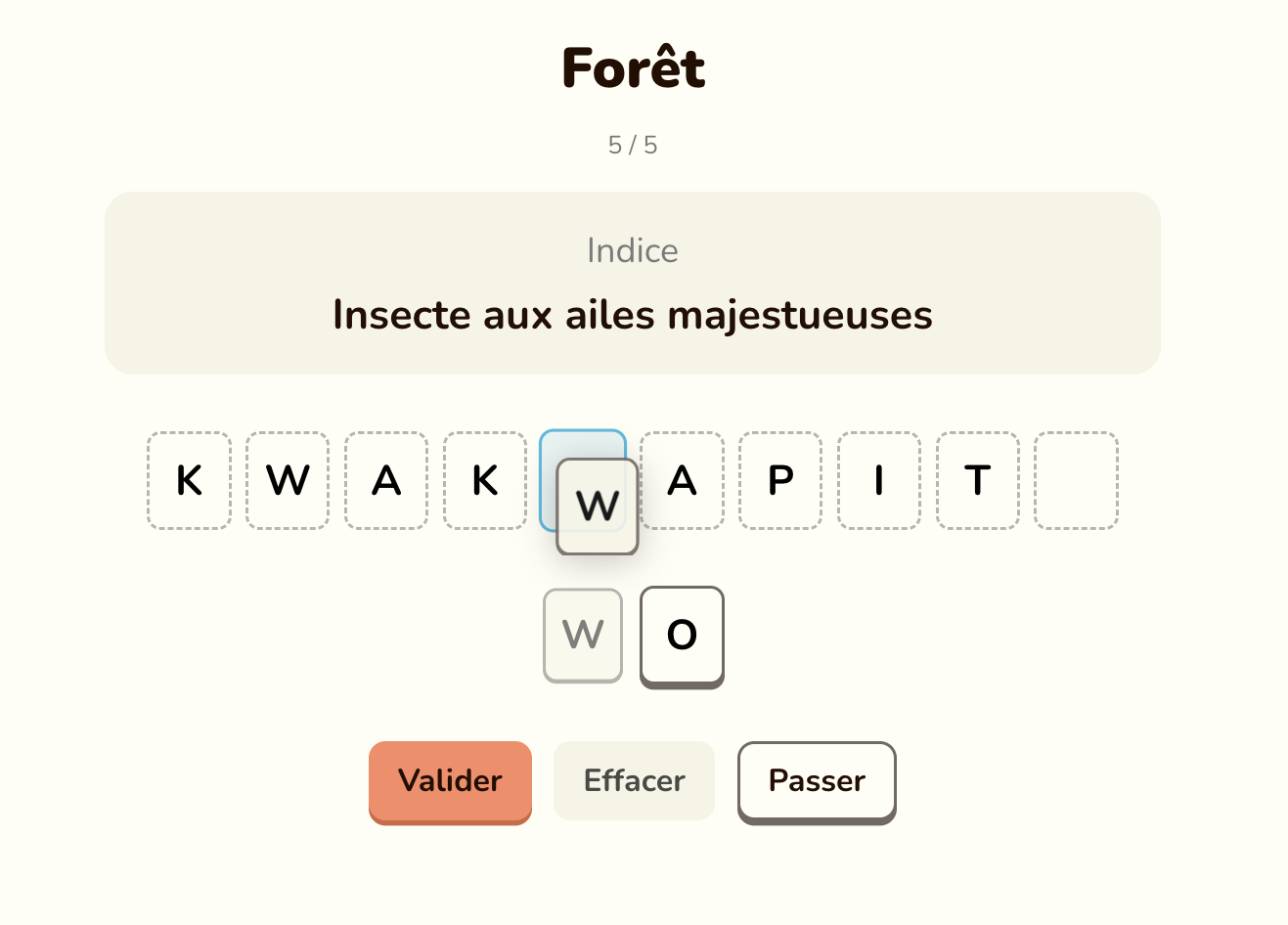1288x925 pixels.
Task: Click the hint text "Insecte aux ailes majestueuses"
Action: click(633, 315)
